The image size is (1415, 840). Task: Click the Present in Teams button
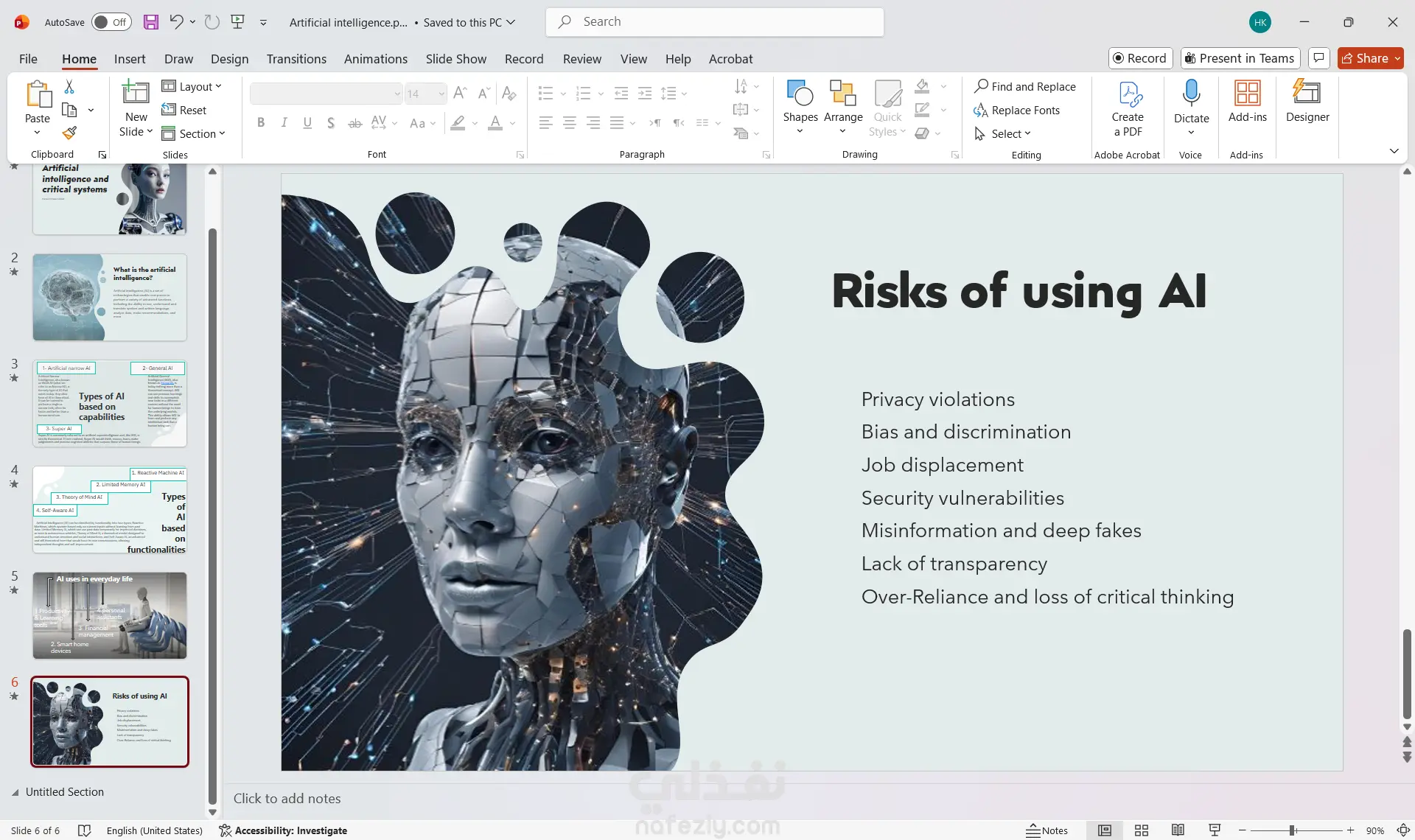coord(1240,58)
